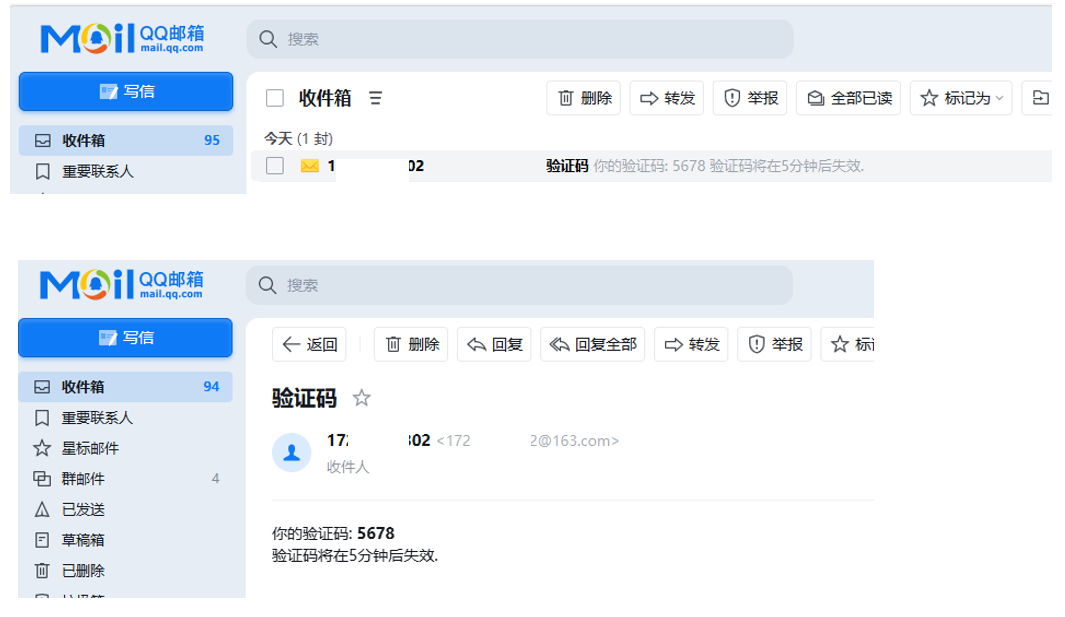Screen dimensions: 1065x617
Task: Click 删除 button in inbox list toolbar
Action: tap(584, 99)
